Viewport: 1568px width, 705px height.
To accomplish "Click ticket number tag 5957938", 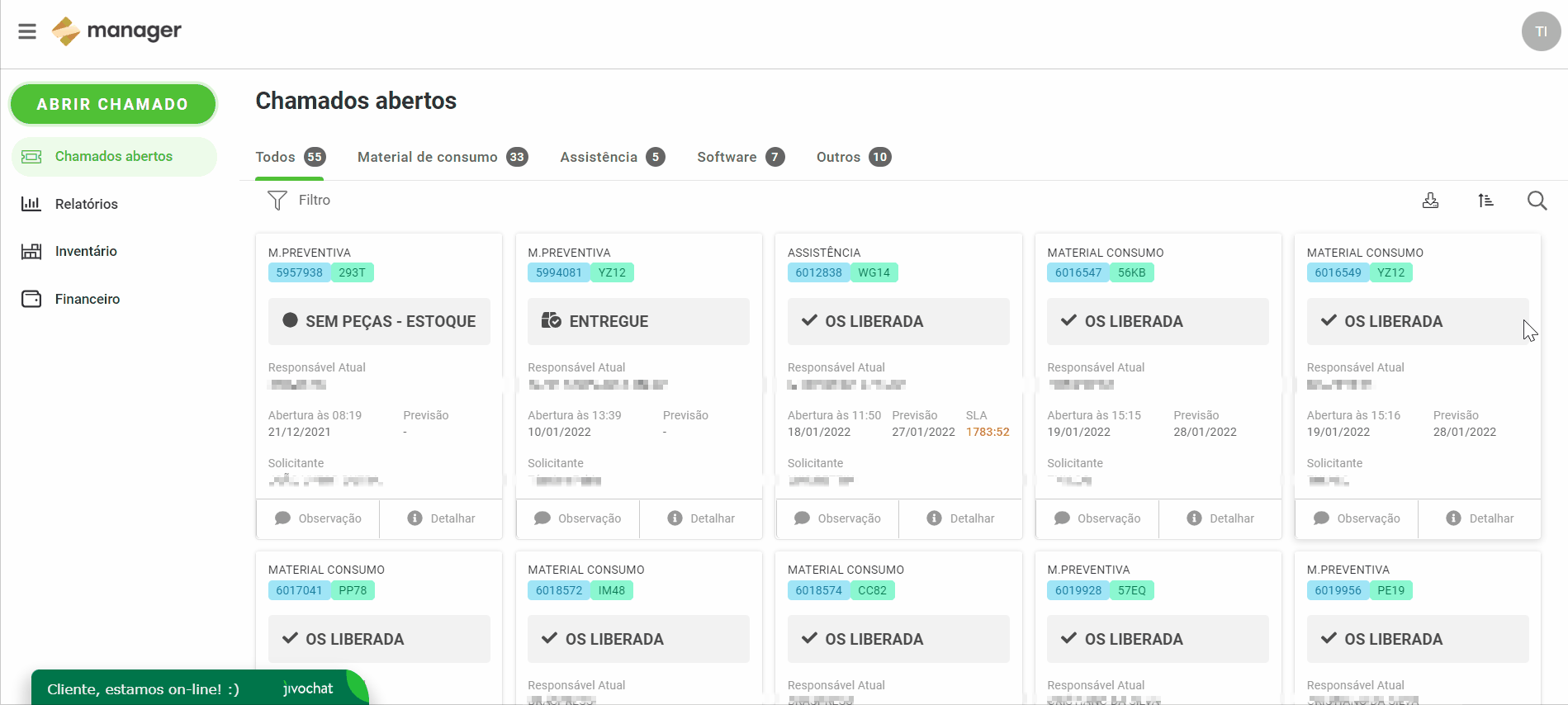I will pyautogui.click(x=299, y=272).
